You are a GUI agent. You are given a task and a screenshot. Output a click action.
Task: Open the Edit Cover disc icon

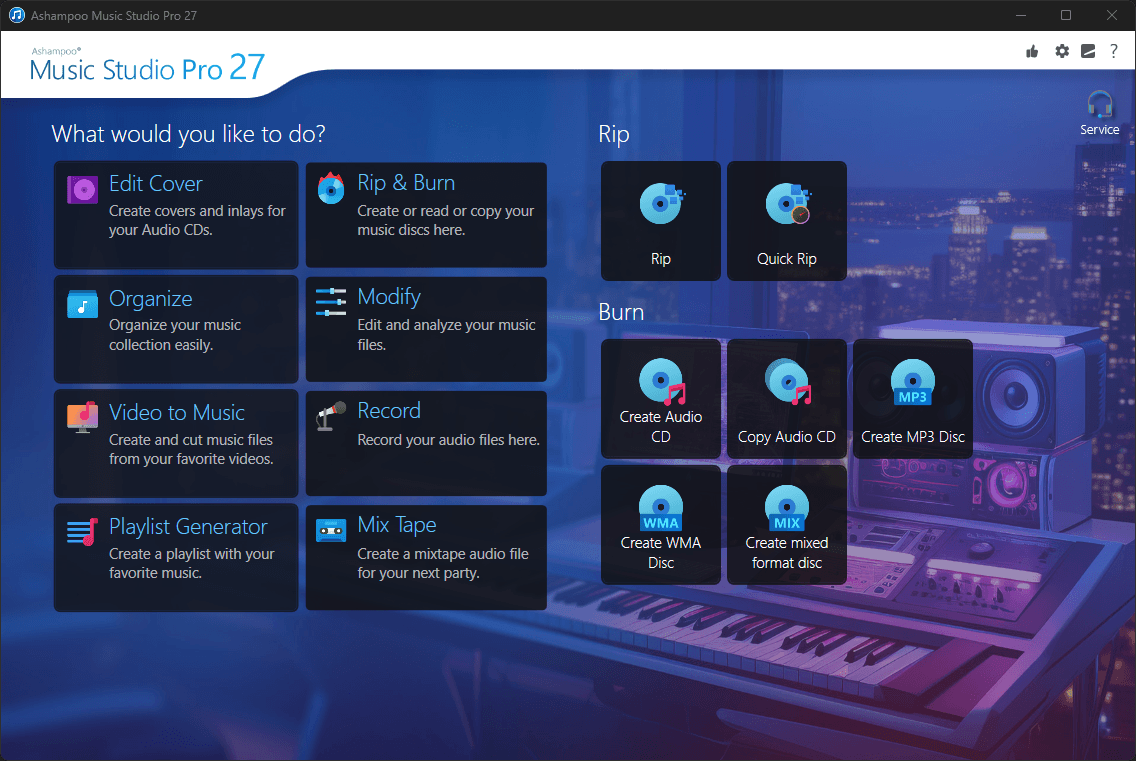83,191
